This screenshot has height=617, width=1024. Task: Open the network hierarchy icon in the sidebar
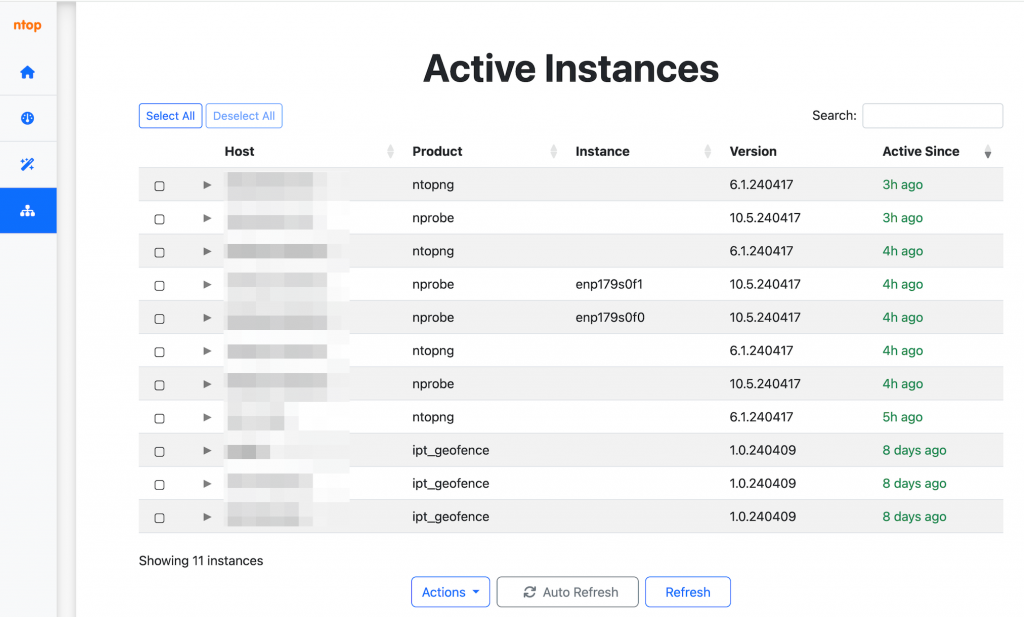(x=27, y=210)
